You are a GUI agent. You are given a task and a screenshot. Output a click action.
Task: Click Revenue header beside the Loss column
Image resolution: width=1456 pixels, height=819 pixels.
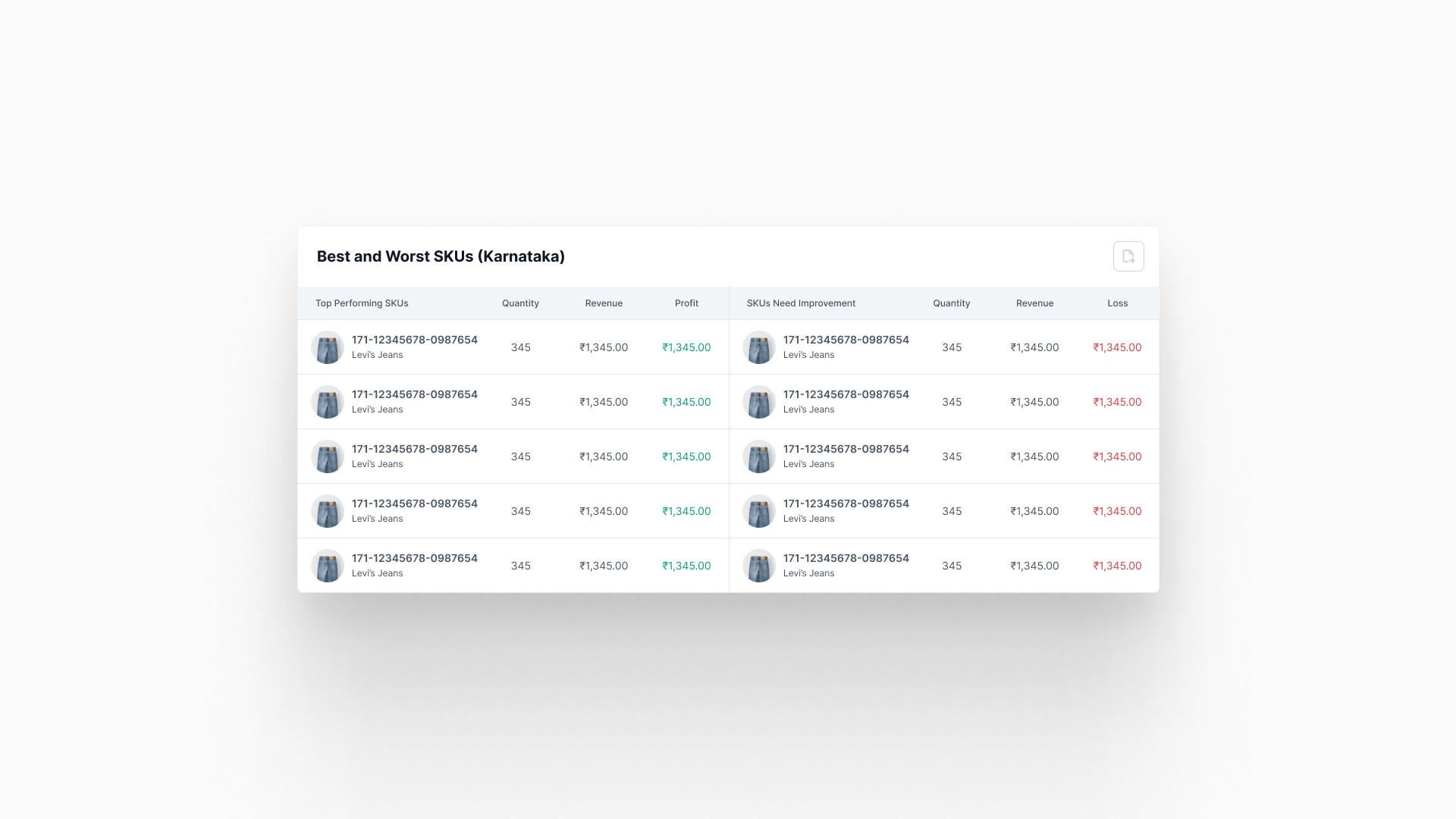[1034, 303]
